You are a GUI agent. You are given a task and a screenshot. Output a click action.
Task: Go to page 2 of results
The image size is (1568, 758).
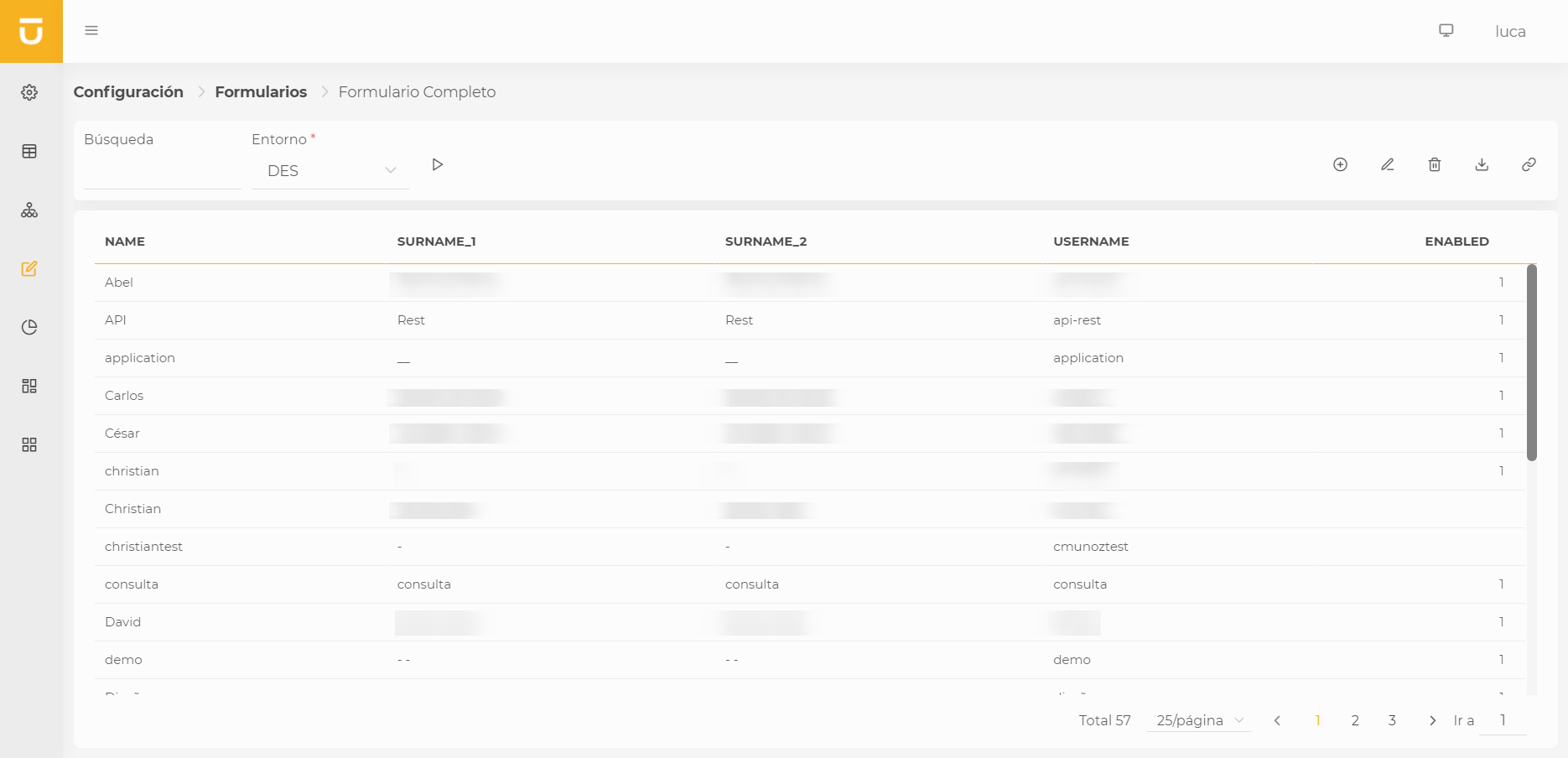(x=1355, y=720)
